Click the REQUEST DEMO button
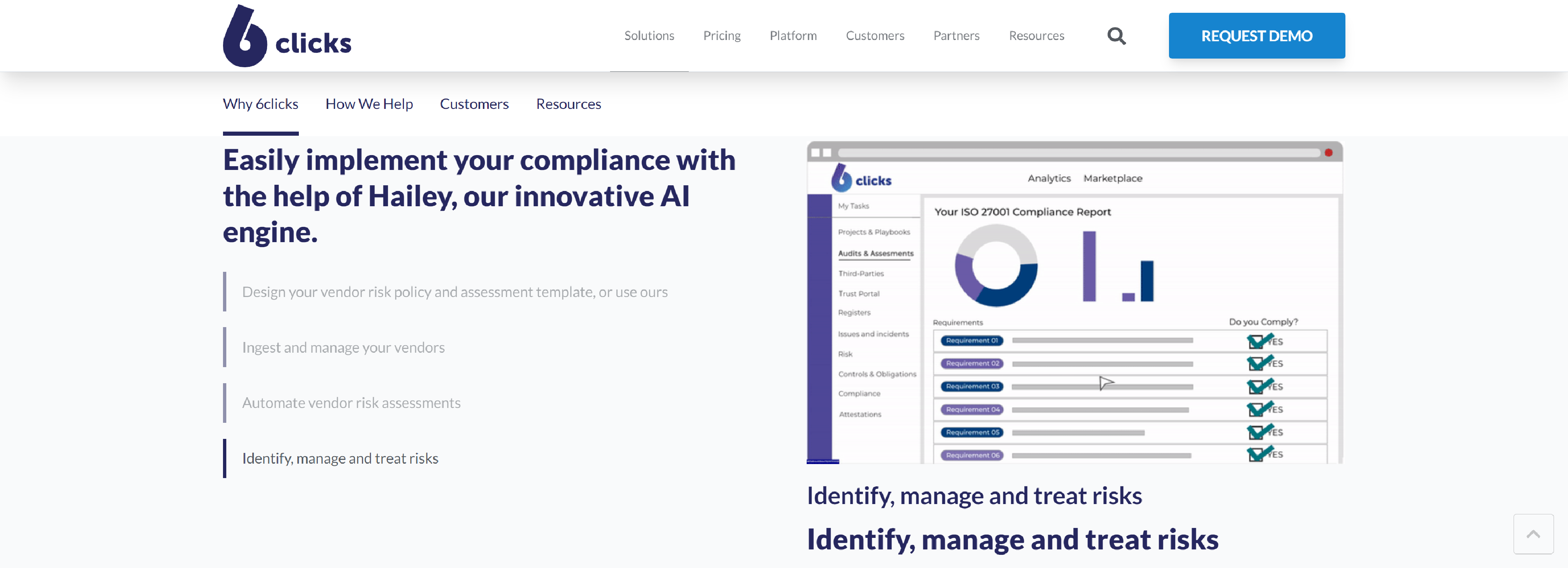The width and height of the screenshot is (1568, 568). [1256, 36]
